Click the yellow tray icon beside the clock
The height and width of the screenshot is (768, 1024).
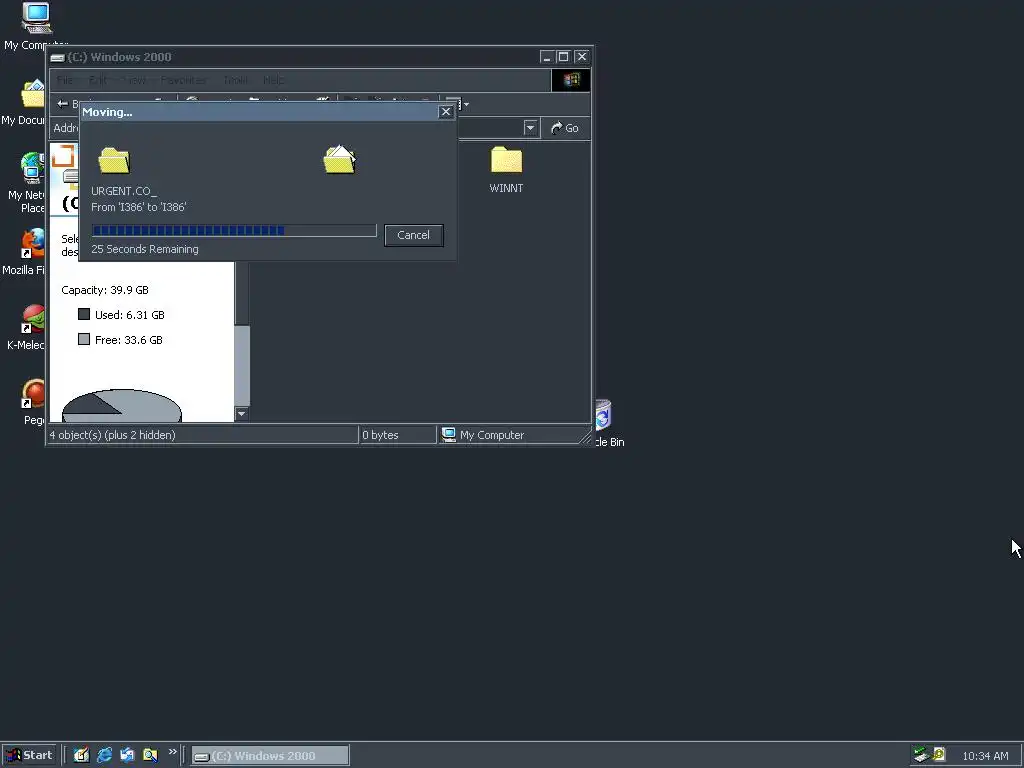point(939,754)
